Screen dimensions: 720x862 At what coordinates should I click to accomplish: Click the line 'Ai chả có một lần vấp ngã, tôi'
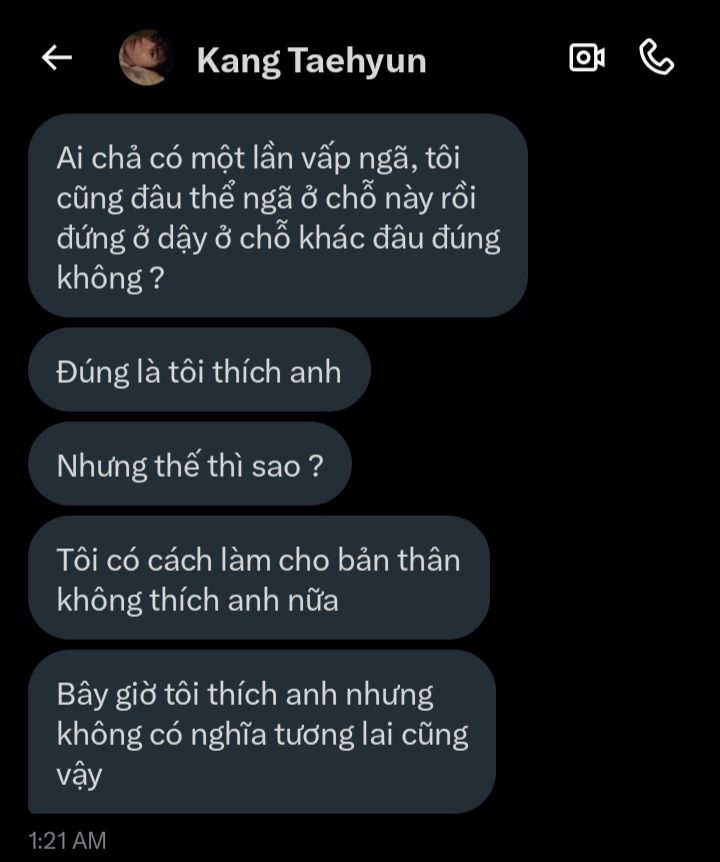pyautogui.click(x=258, y=158)
